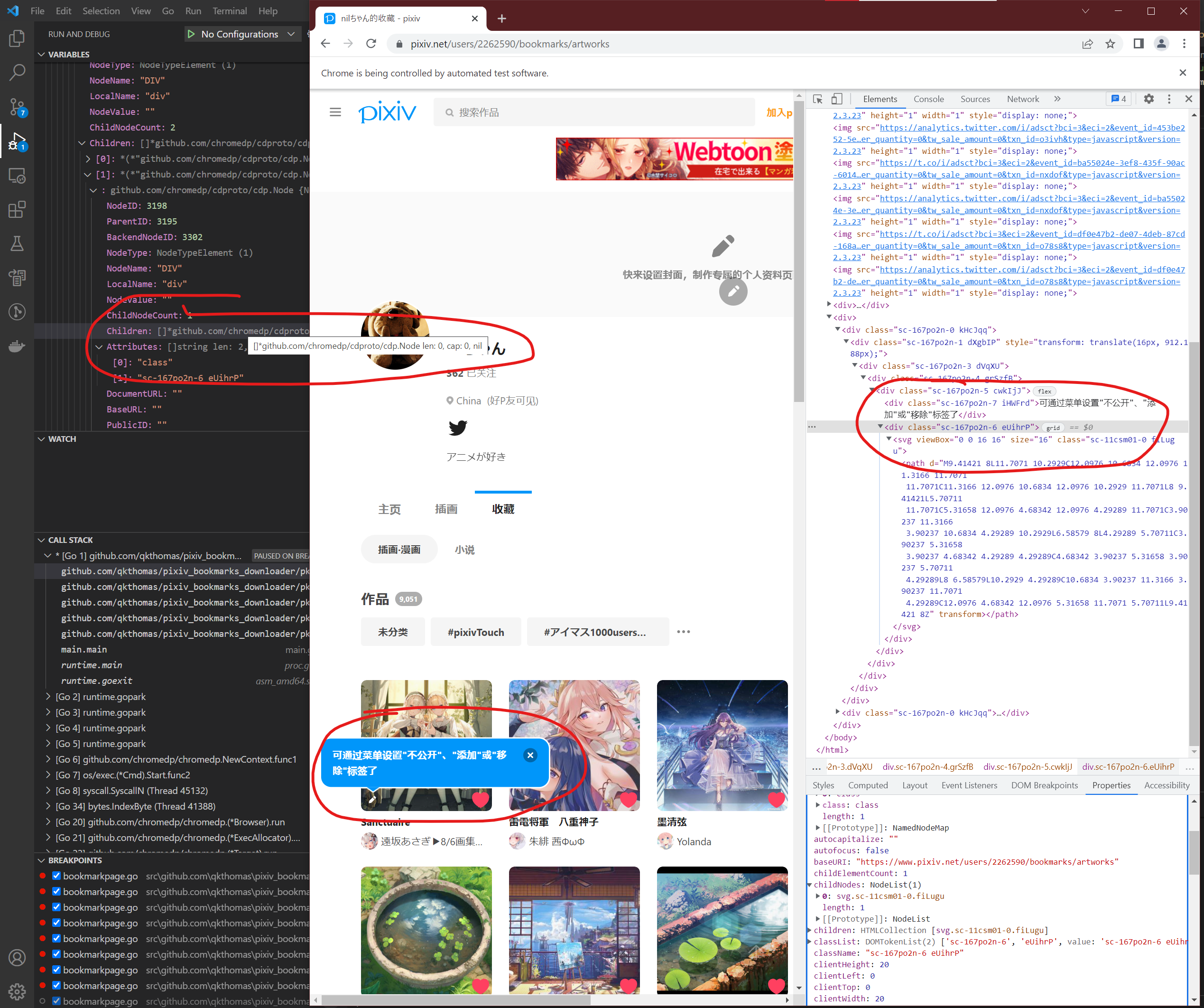Toggle device emulation mode in DevTools

click(837, 99)
